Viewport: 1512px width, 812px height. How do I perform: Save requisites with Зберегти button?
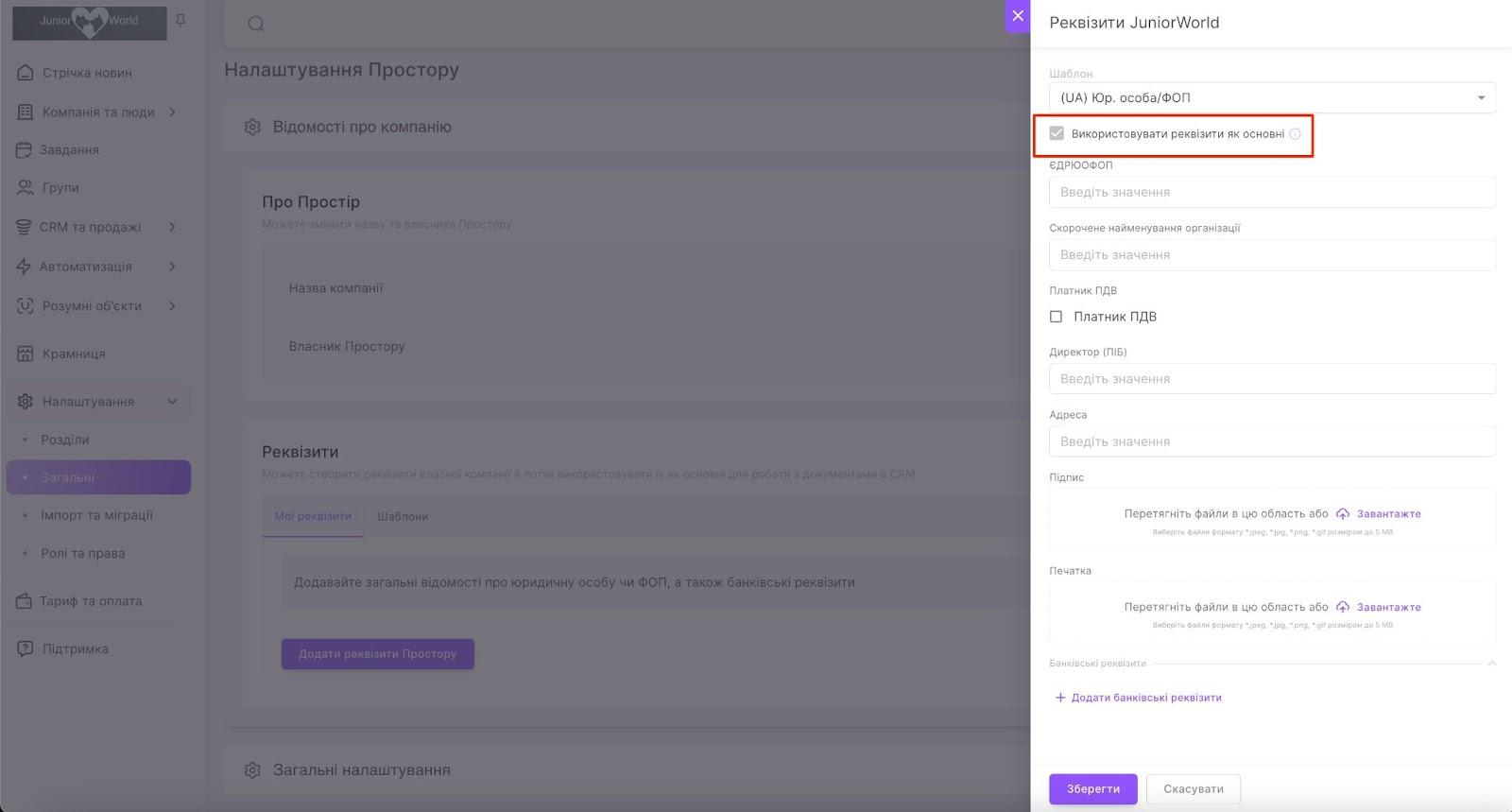(1093, 789)
